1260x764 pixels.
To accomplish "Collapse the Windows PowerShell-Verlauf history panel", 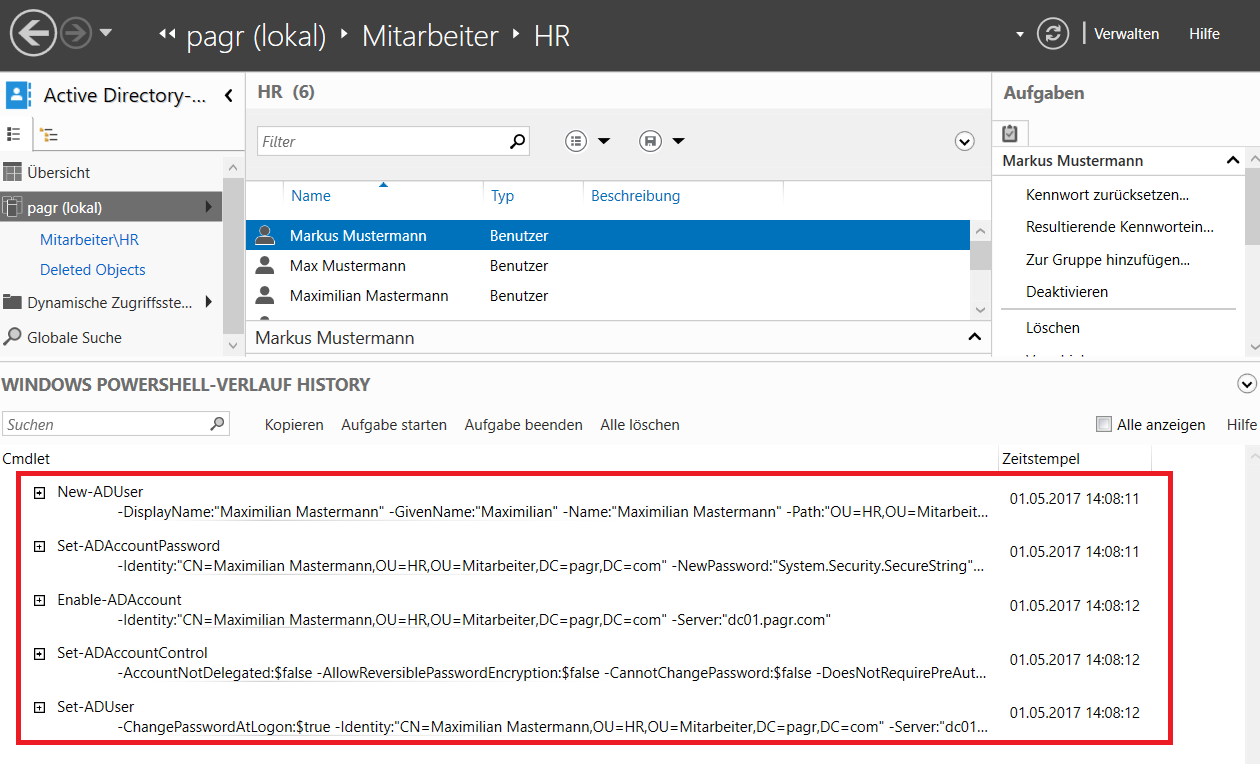I will (1246, 384).
